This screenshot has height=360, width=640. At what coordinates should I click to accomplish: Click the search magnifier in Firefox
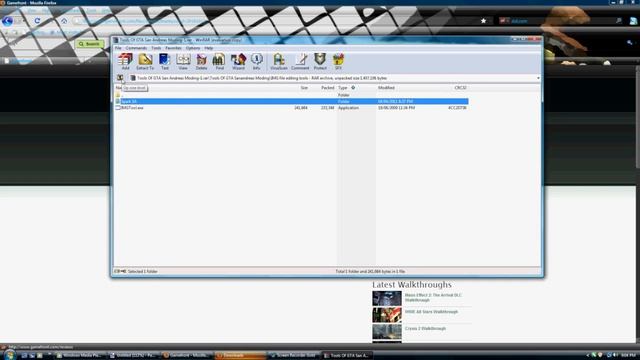(x=619, y=21)
